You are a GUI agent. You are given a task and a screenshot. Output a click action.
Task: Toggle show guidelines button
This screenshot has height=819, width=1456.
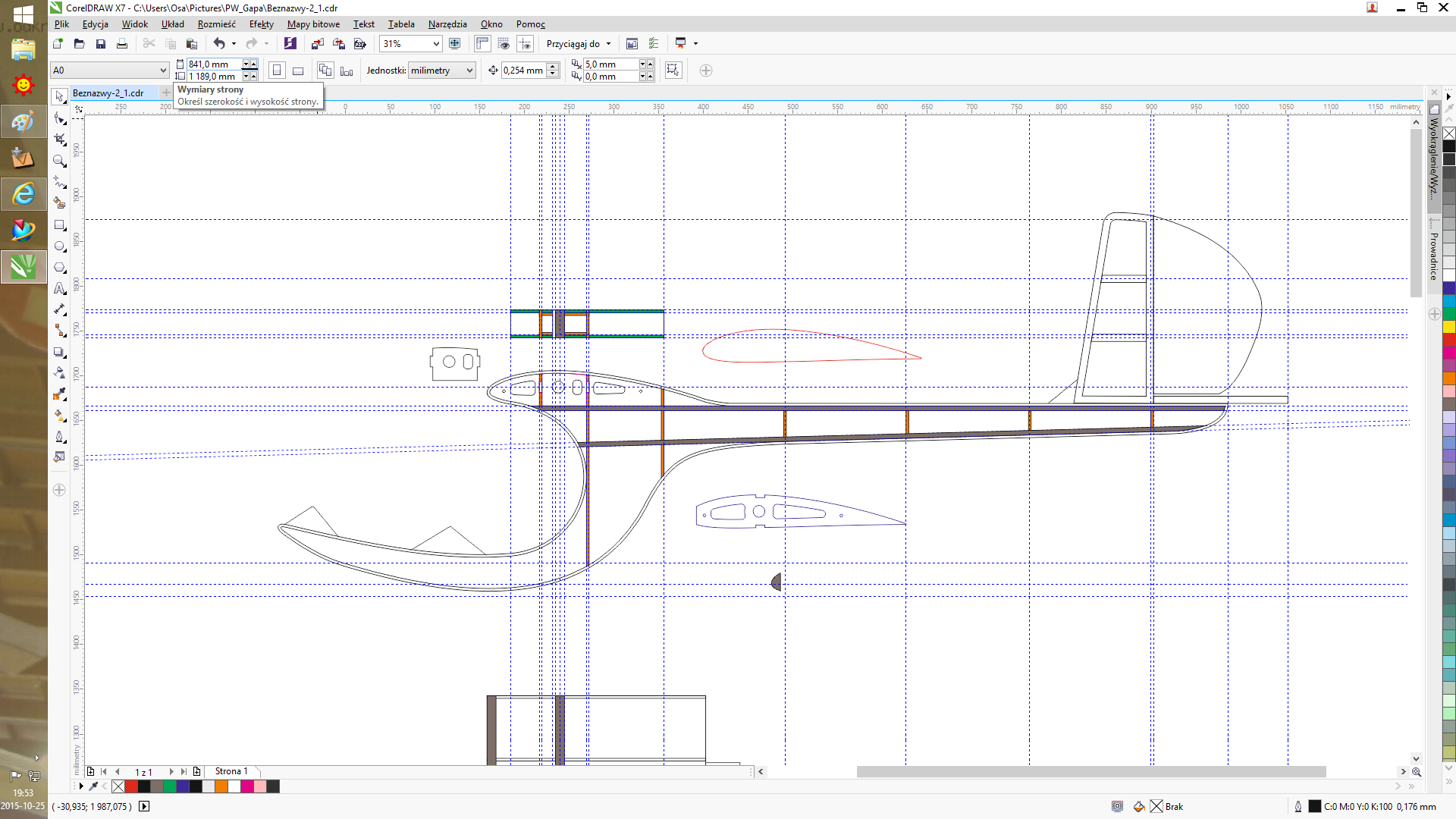point(525,44)
